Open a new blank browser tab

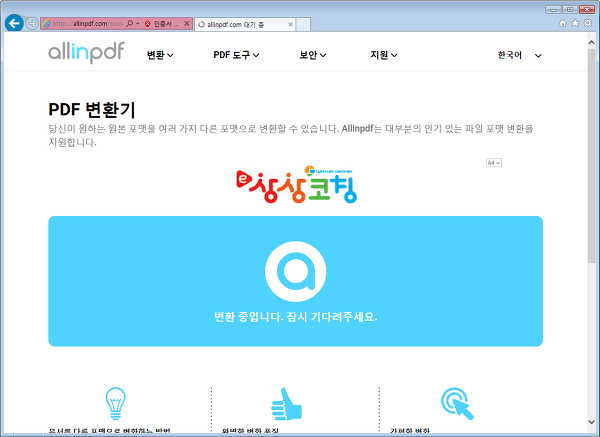click(x=303, y=24)
